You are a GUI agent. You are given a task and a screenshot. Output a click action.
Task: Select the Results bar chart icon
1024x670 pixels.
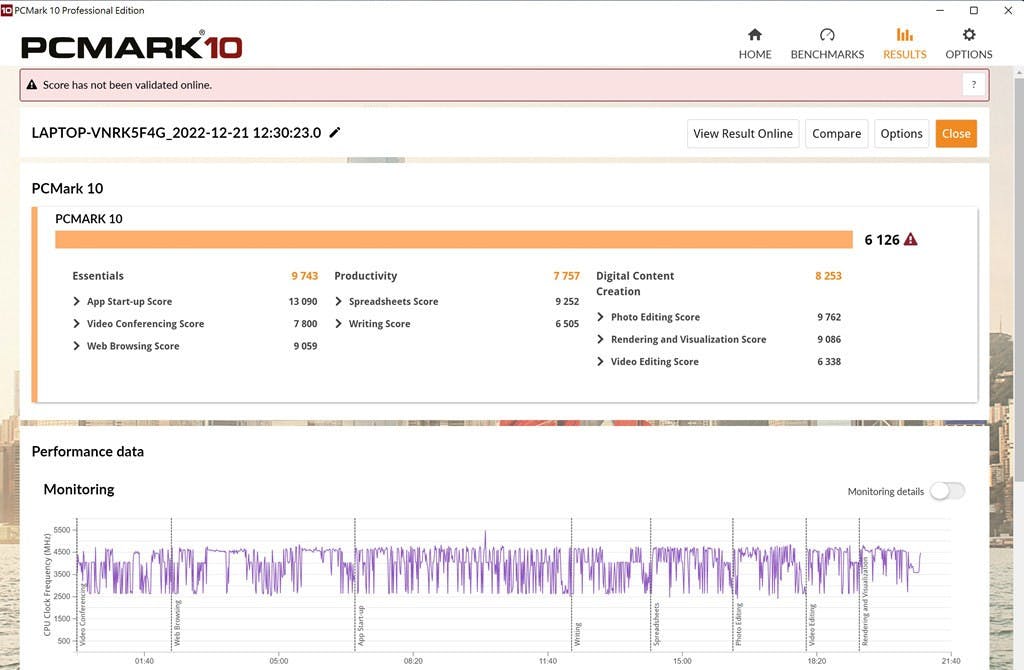point(904,35)
